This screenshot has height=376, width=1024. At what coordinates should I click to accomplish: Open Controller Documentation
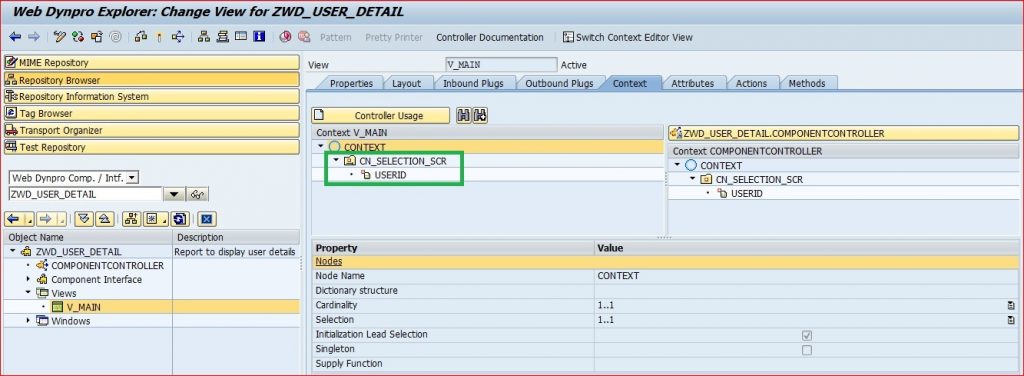click(490, 37)
